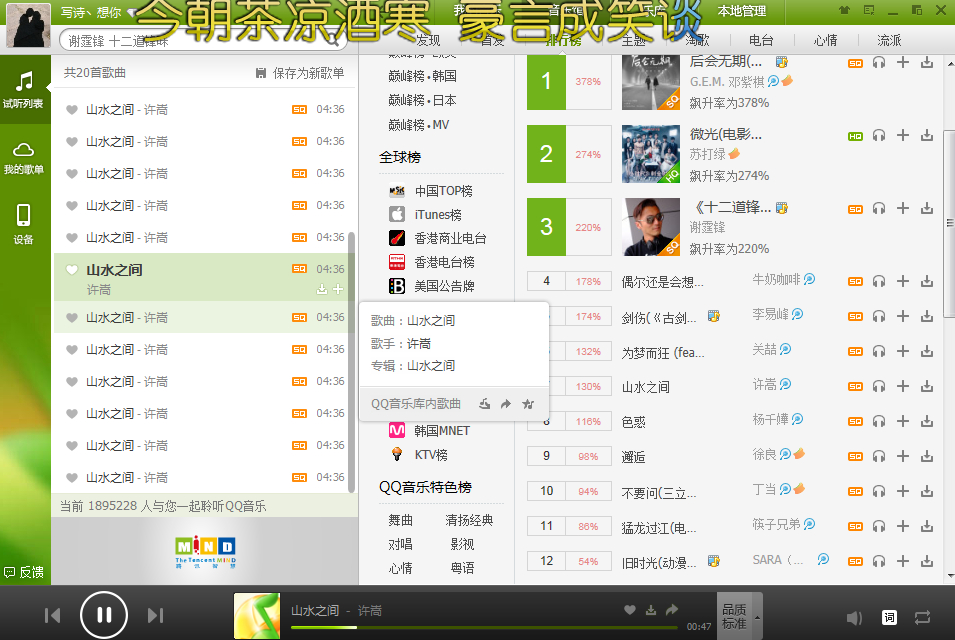
Task: Download the 十二道锋味 song
Action: tap(926, 209)
